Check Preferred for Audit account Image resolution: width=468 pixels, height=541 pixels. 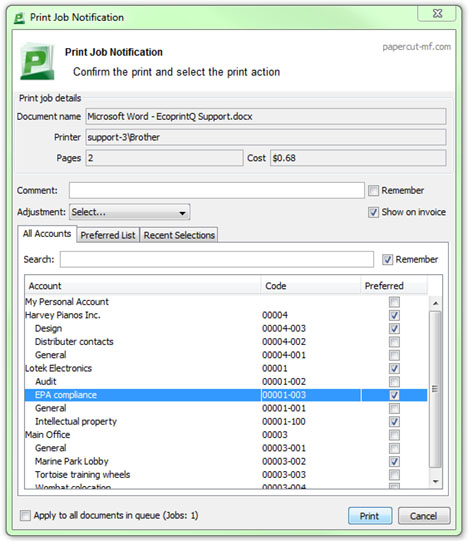394,382
